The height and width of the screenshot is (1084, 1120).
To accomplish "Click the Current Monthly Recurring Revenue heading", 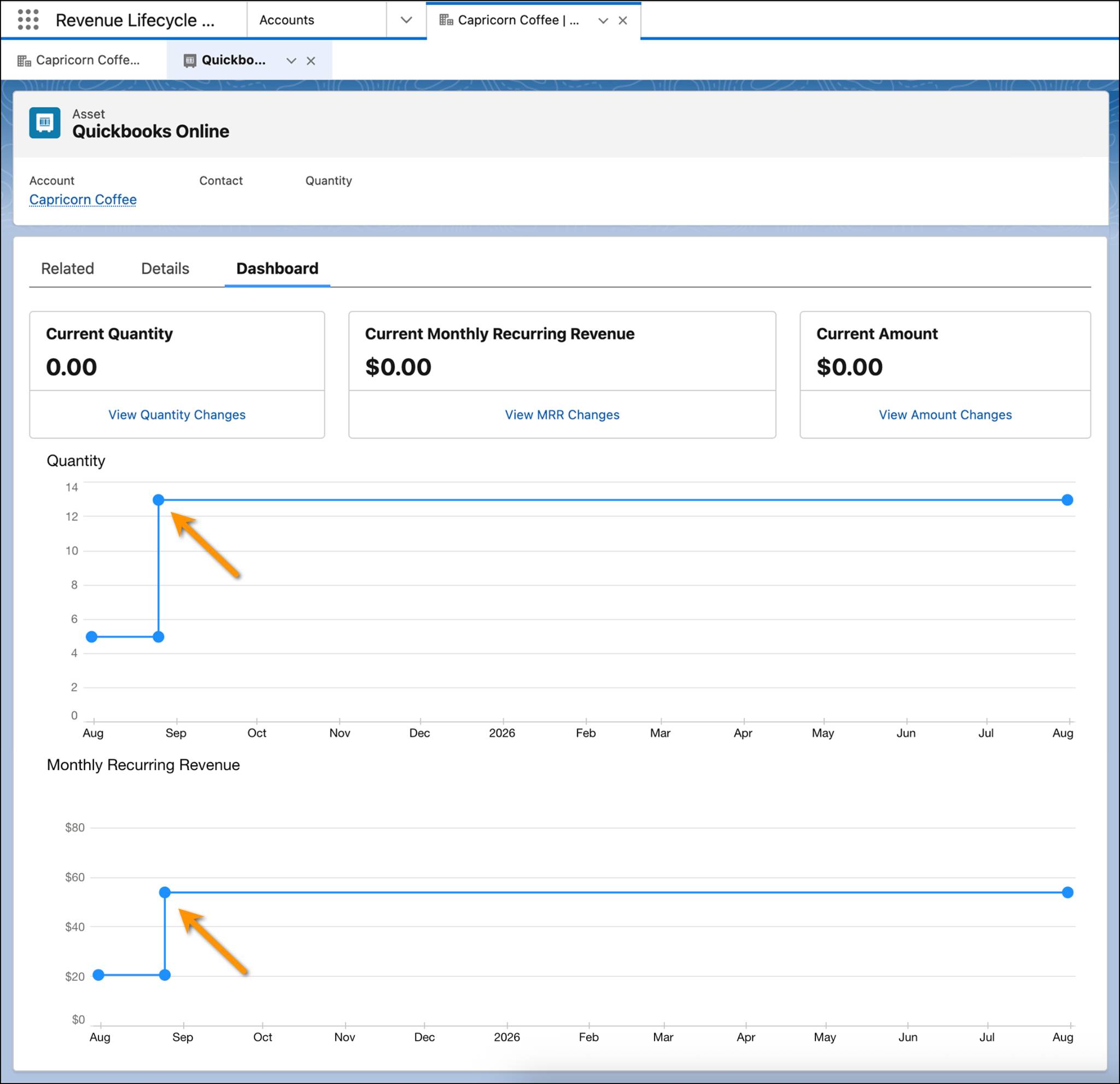I will 500,334.
